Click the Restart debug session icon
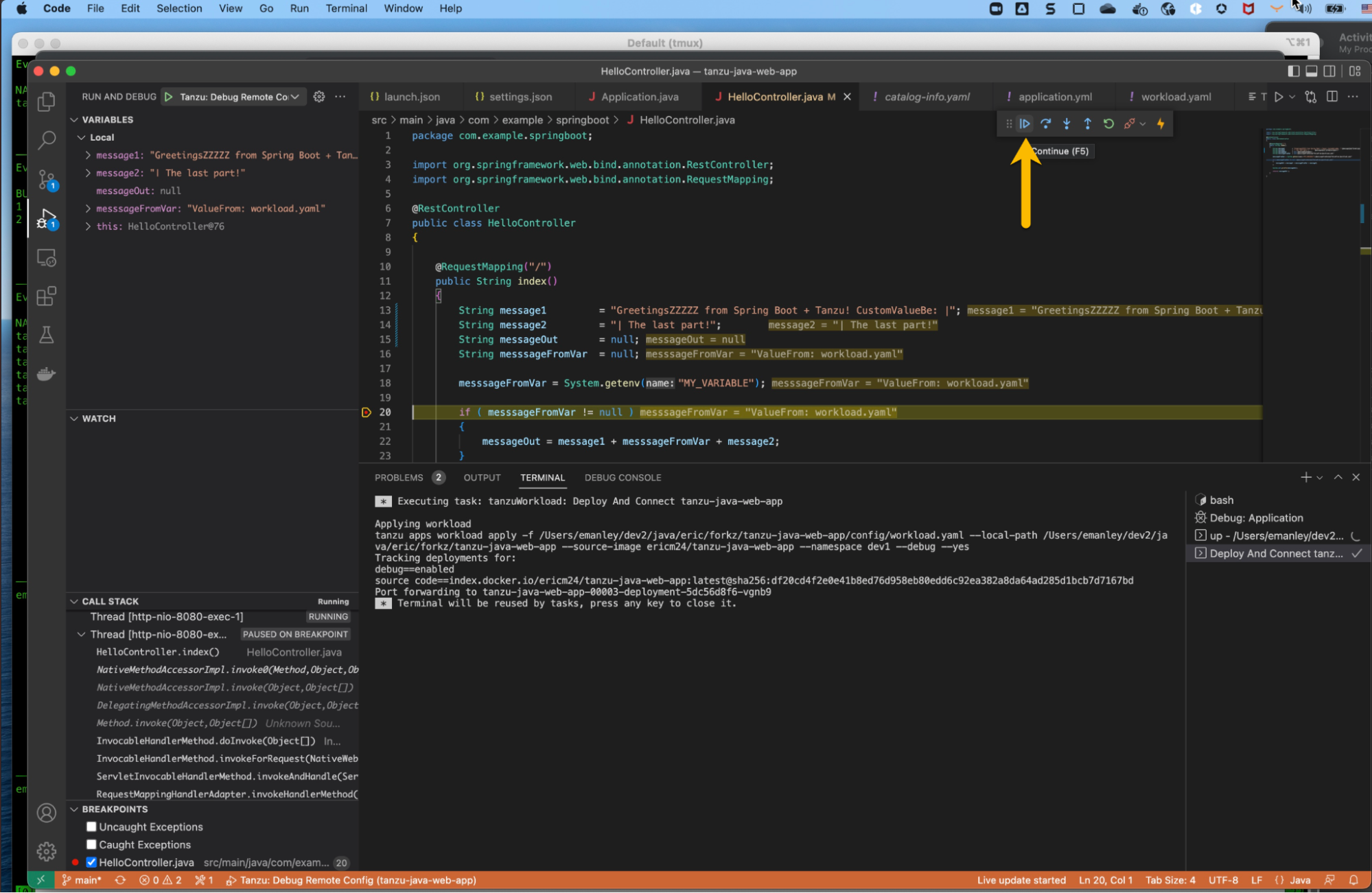 point(1108,123)
